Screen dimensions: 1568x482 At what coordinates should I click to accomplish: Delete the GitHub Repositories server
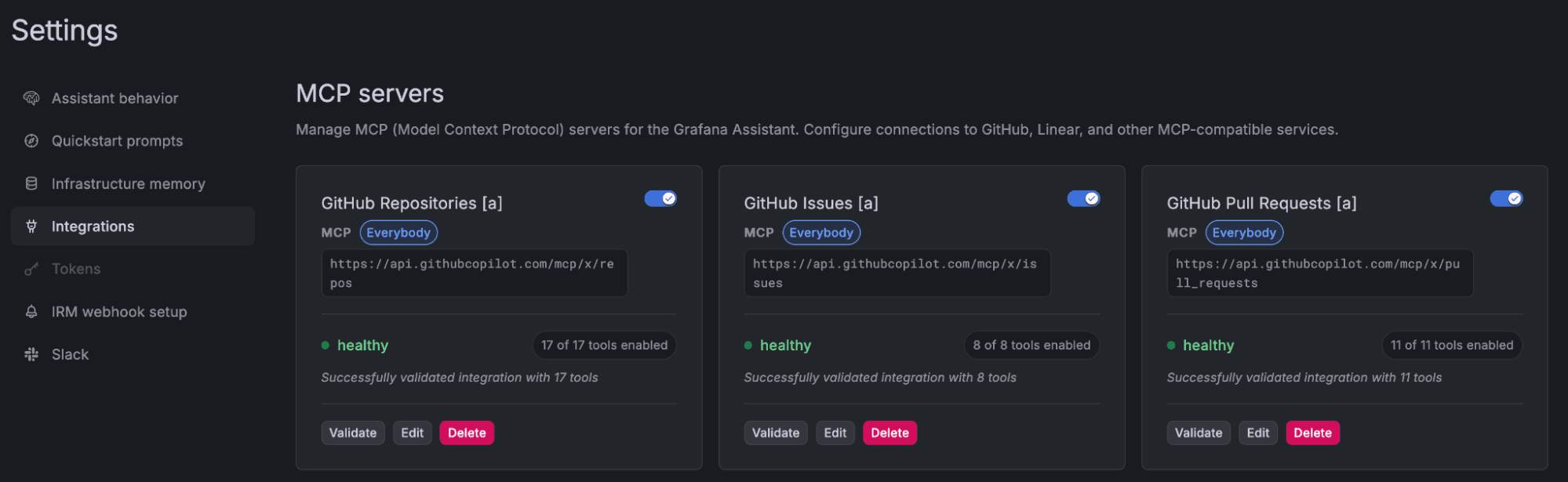click(467, 433)
